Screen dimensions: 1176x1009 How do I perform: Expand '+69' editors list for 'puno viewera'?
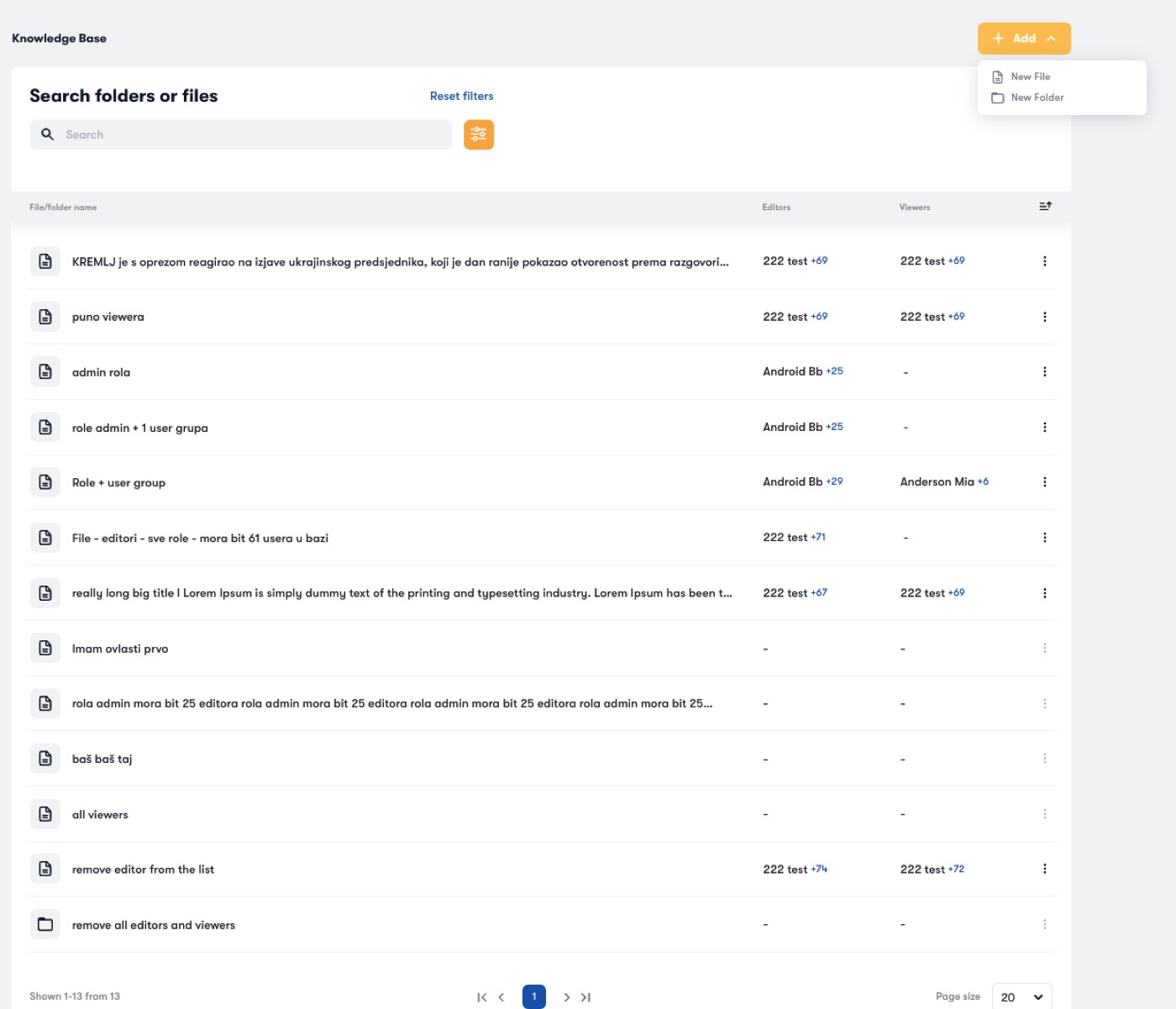click(x=819, y=317)
